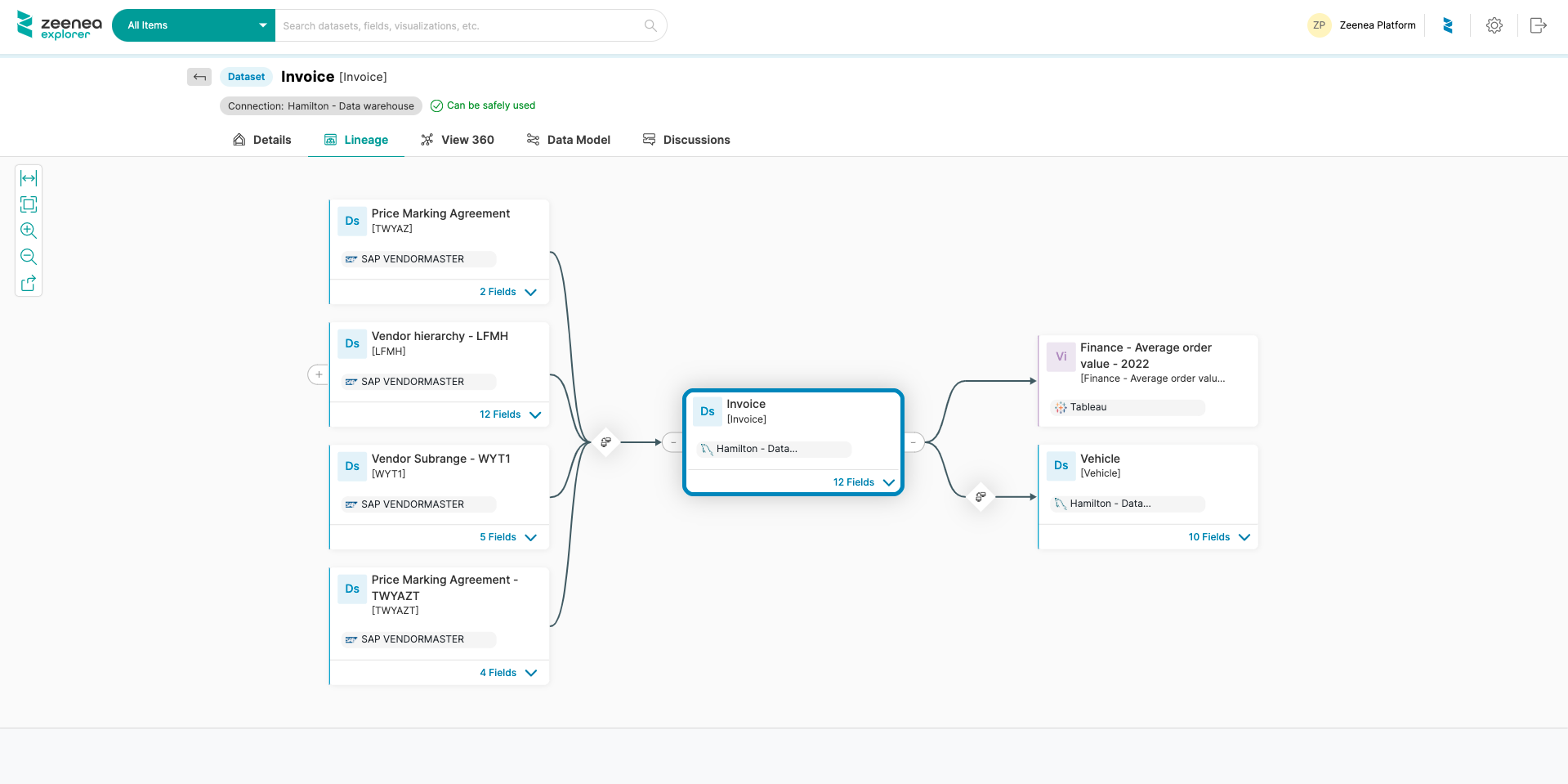Expand the 12 Fields list on the Invoice node
1568x784 pixels.
pos(862,482)
